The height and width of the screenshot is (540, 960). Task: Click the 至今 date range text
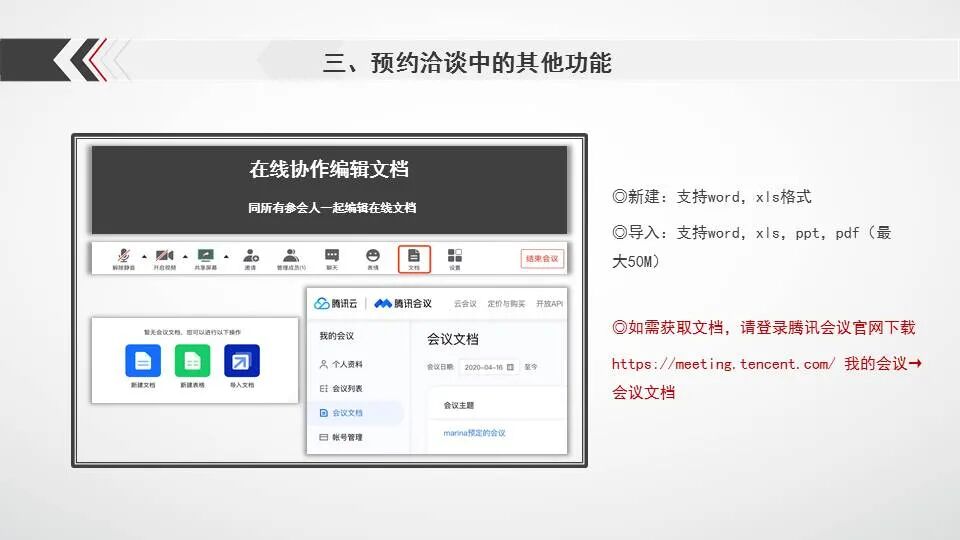coord(531,367)
